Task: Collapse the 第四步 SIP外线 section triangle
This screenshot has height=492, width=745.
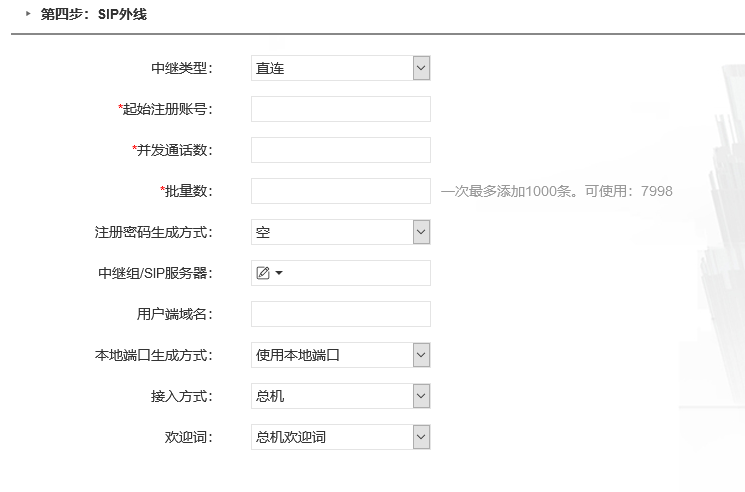Action: click(x=28, y=14)
